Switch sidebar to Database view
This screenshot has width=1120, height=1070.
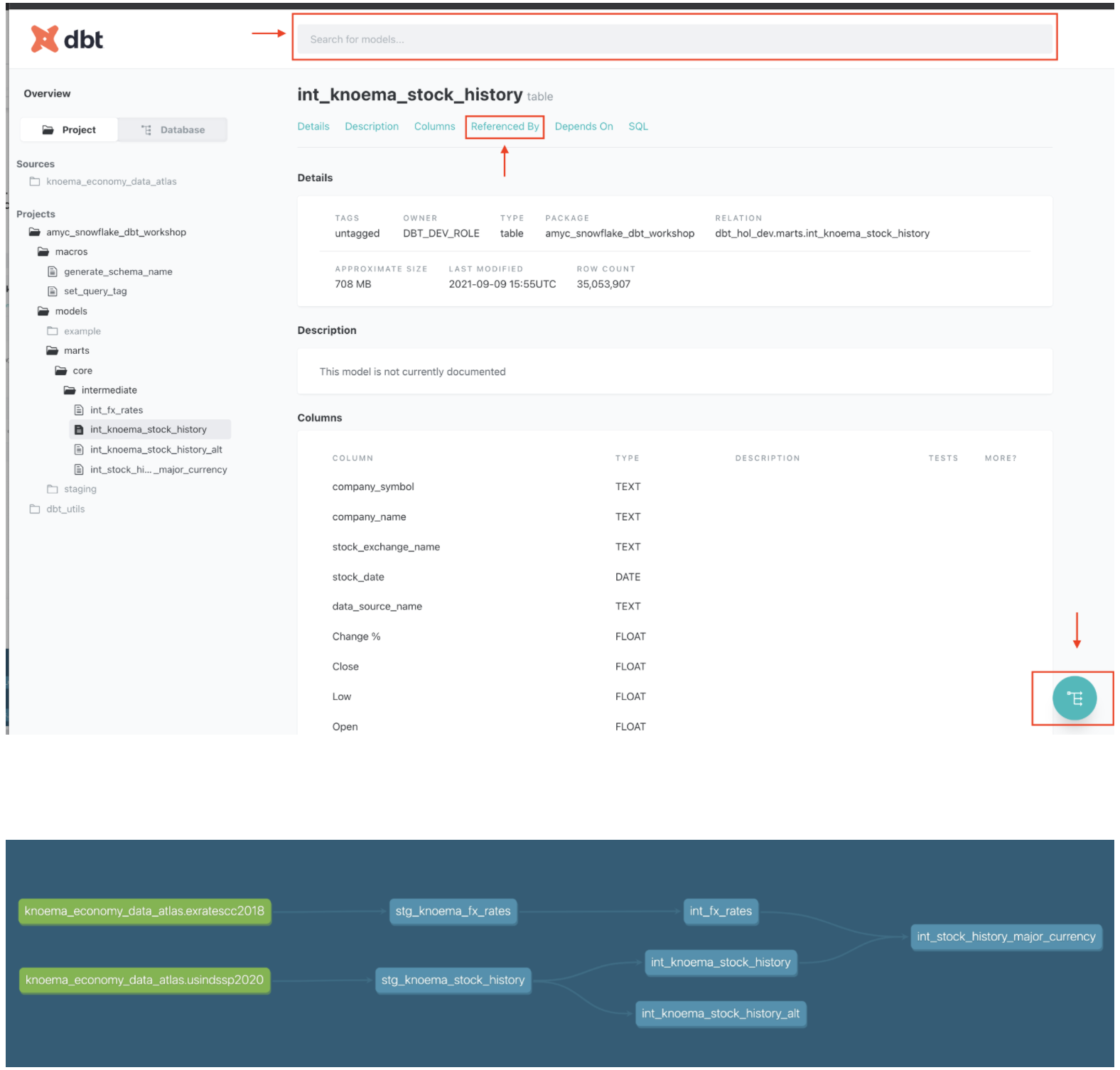point(173,130)
